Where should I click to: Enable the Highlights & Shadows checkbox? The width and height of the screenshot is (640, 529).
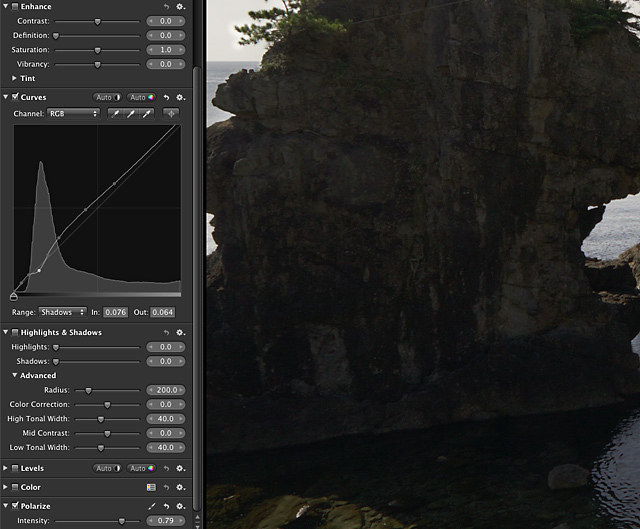15,332
